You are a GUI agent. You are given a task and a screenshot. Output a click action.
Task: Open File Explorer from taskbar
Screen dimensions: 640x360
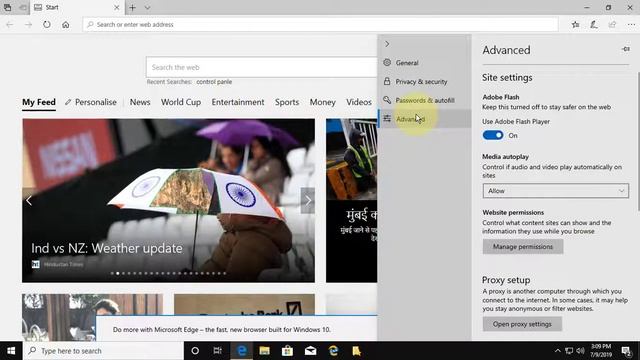pos(264,351)
